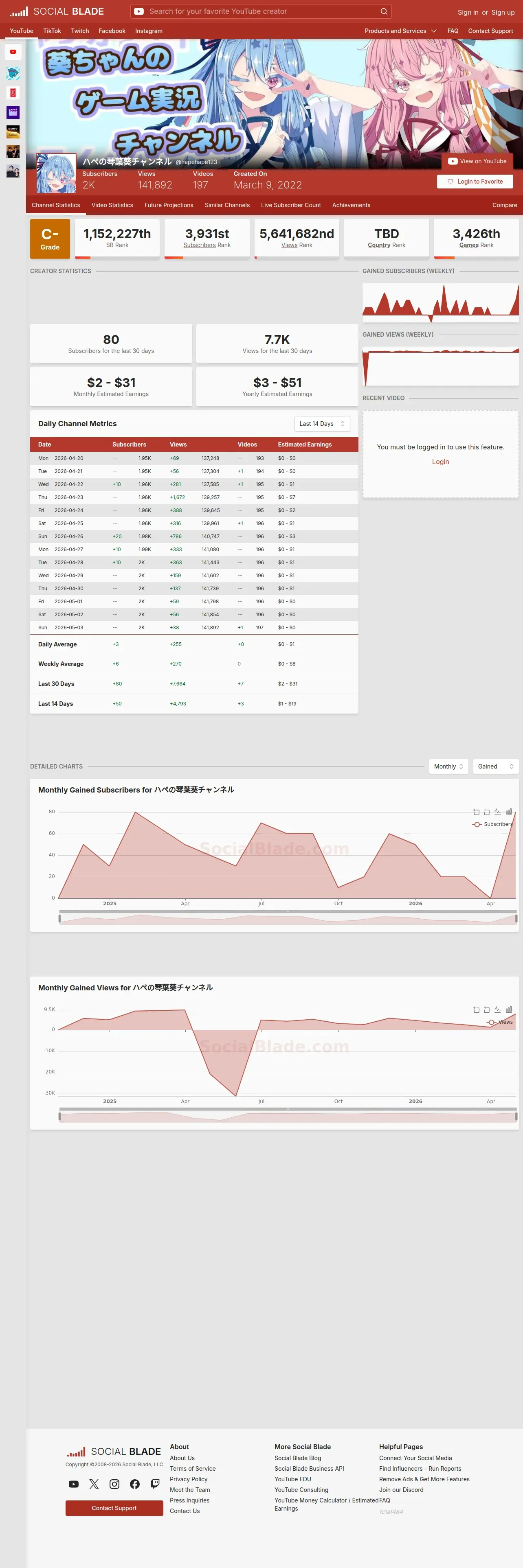Select the Instagram platform tab

[x=149, y=31]
